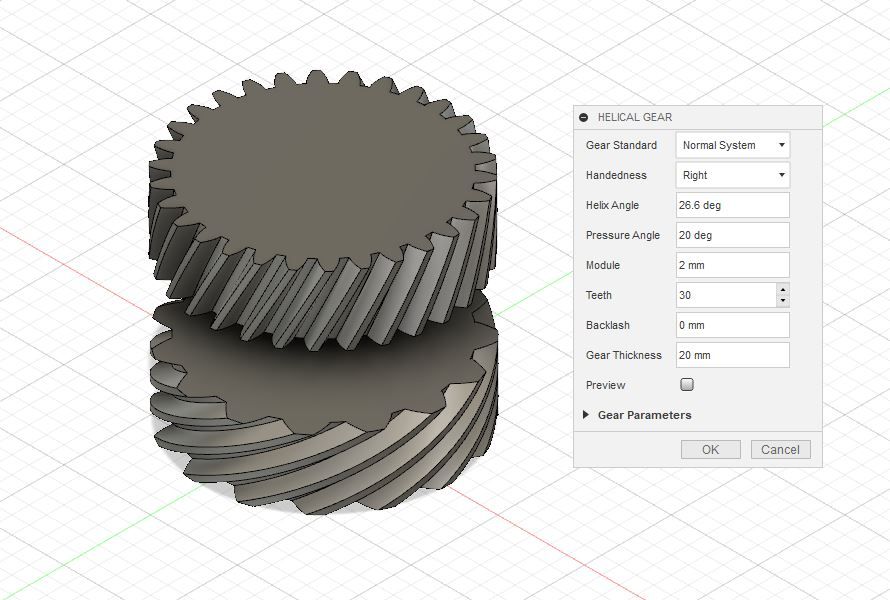
Task: Click the Backlash input field
Action: click(x=732, y=325)
